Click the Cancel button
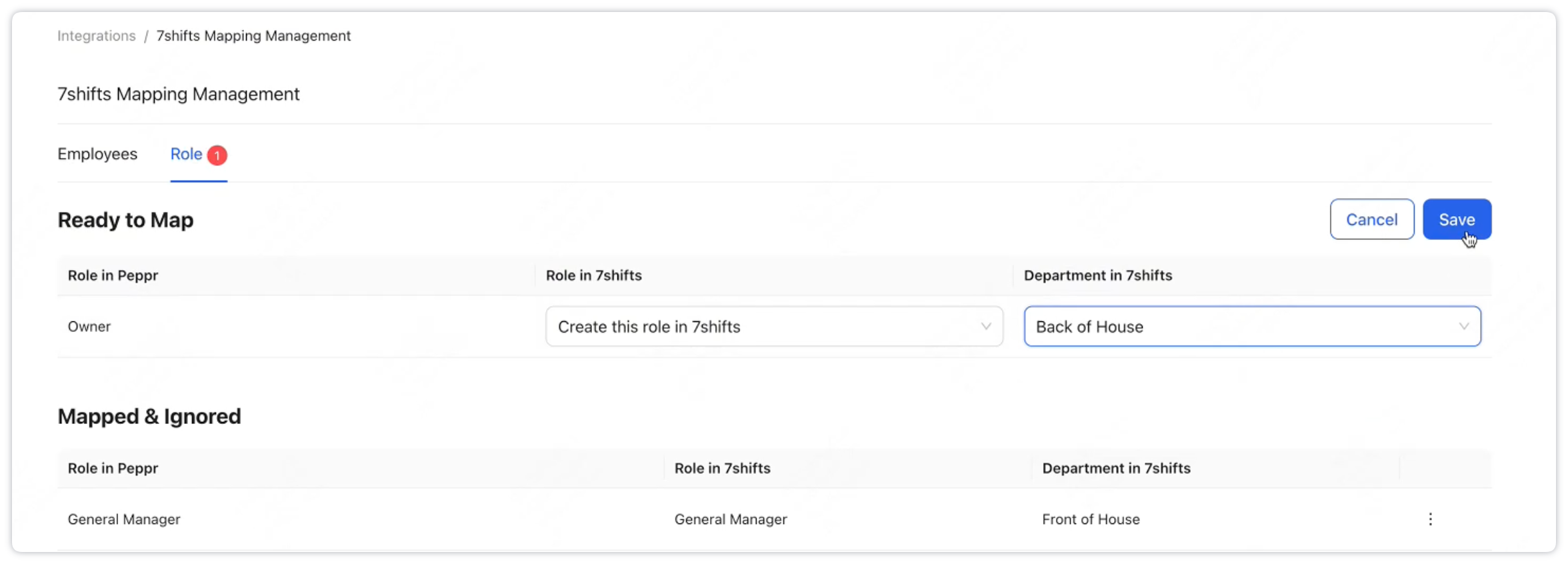 1371,219
